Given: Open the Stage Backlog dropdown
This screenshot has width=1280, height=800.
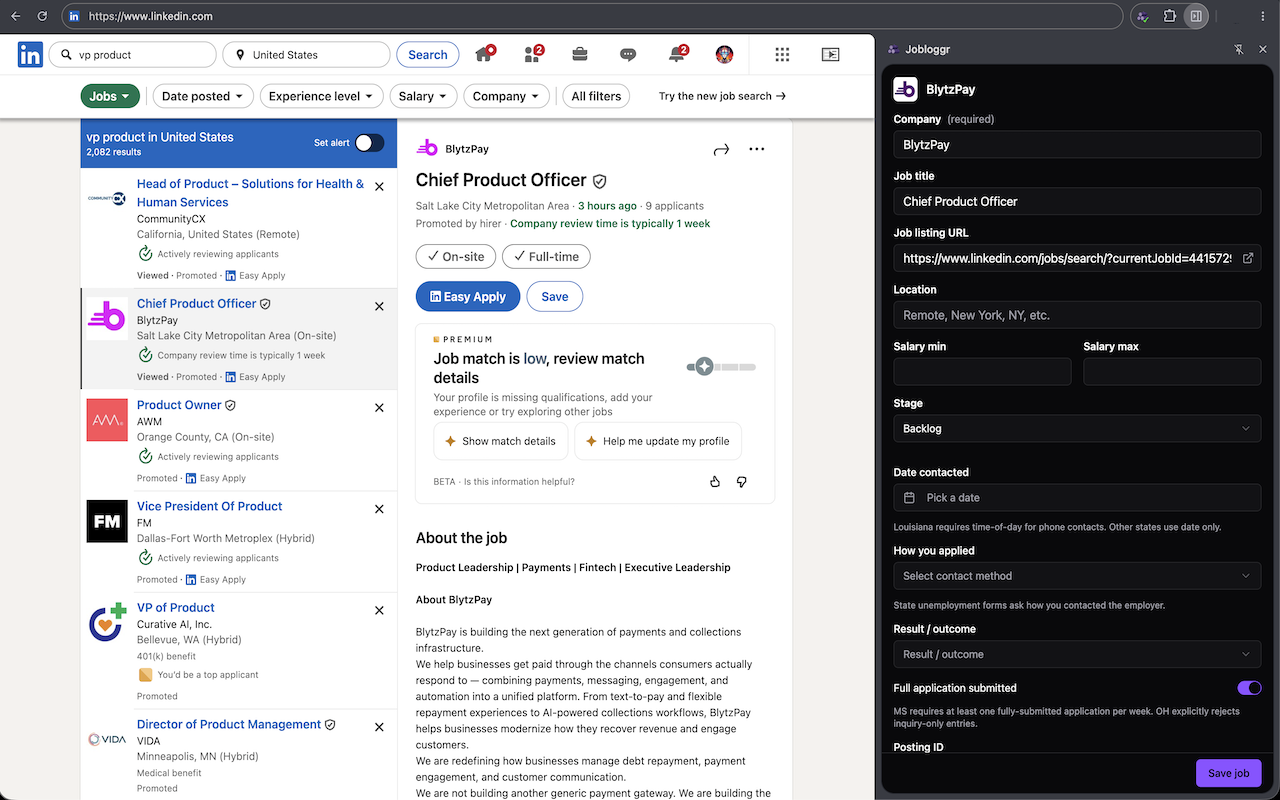Looking at the screenshot, I should pyautogui.click(x=1077, y=428).
